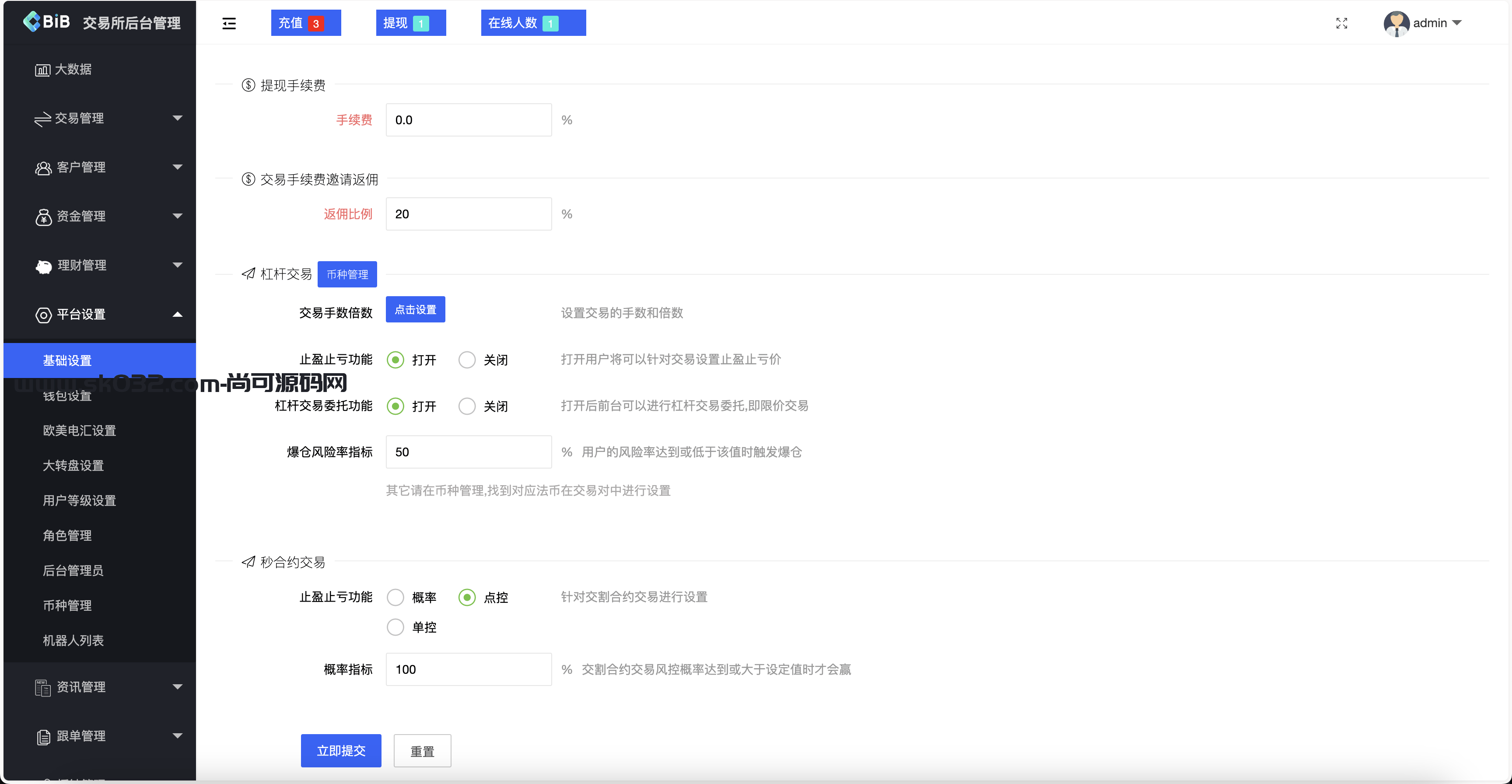Submit the form with 立即提交
The height and width of the screenshot is (784, 1512).
click(341, 751)
